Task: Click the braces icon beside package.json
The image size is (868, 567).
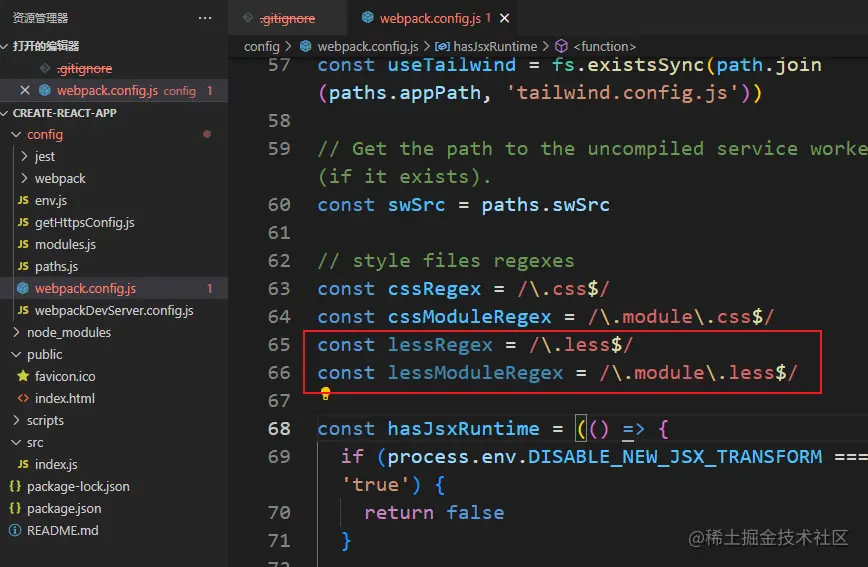Action: (x=15, y=508)
